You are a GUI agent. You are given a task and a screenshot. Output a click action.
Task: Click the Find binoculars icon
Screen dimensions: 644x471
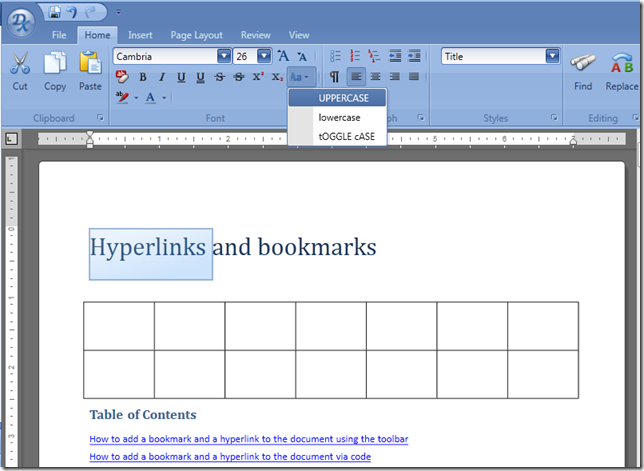point(583,63)
